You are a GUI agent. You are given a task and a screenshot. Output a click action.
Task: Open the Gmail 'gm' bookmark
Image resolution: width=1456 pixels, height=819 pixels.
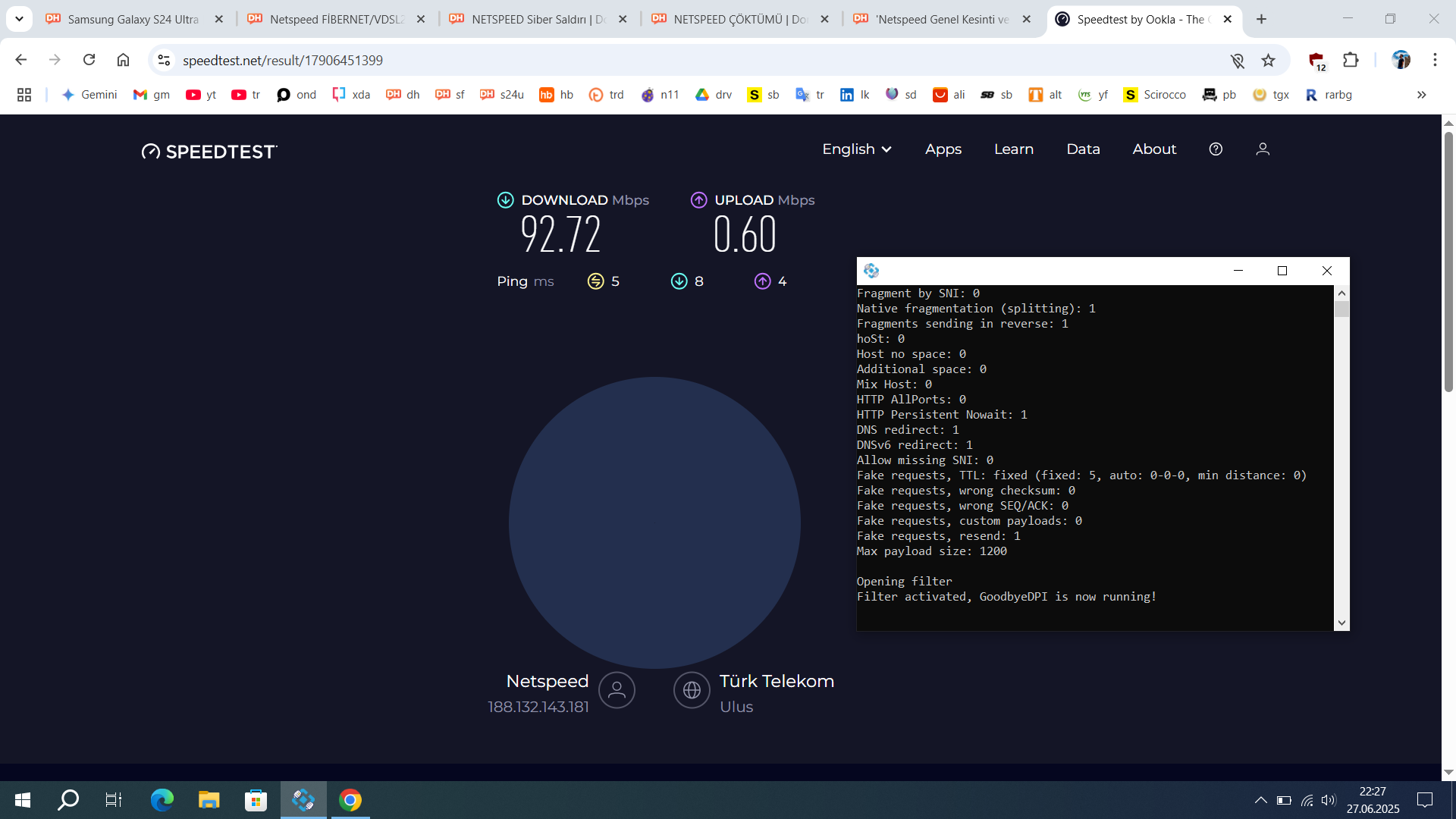[x=151, y=95]
